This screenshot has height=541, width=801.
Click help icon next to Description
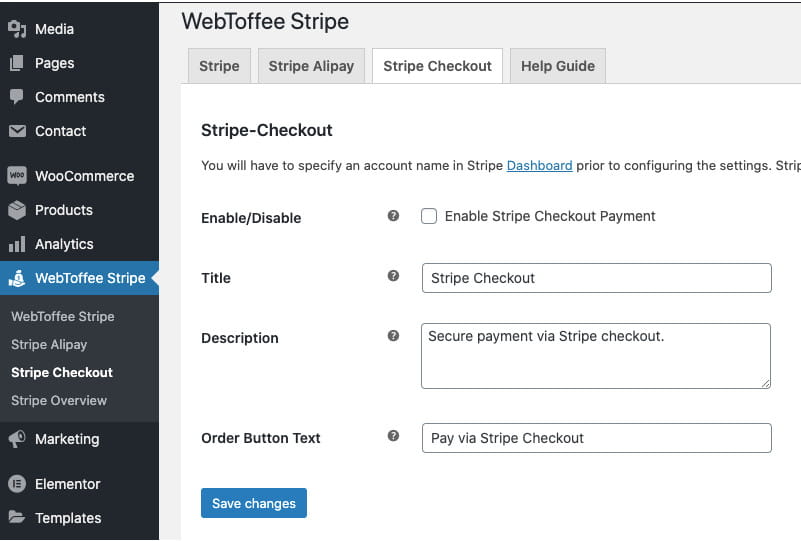(393, 336)
